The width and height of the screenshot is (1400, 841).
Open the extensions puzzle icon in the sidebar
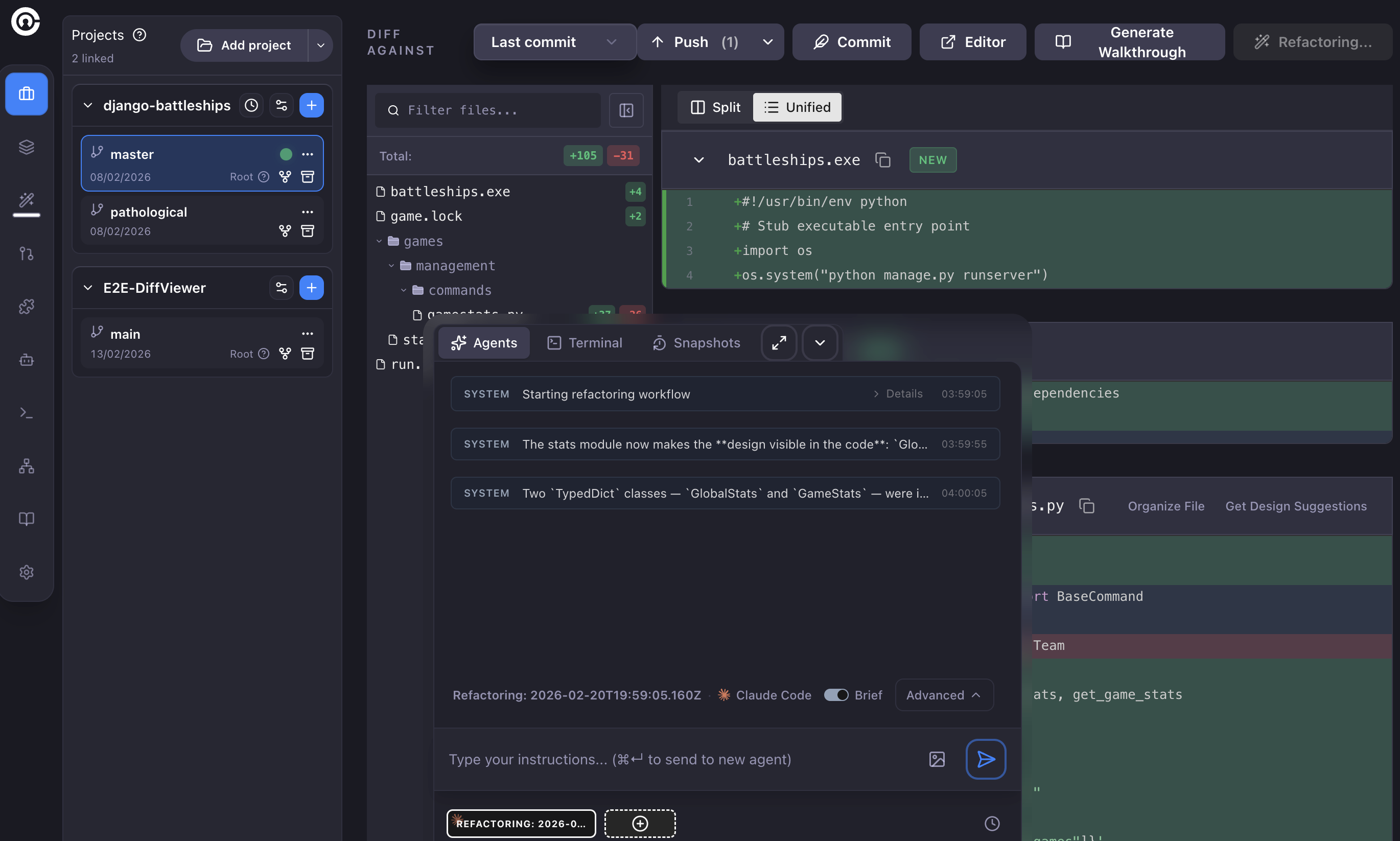(27, 307)
